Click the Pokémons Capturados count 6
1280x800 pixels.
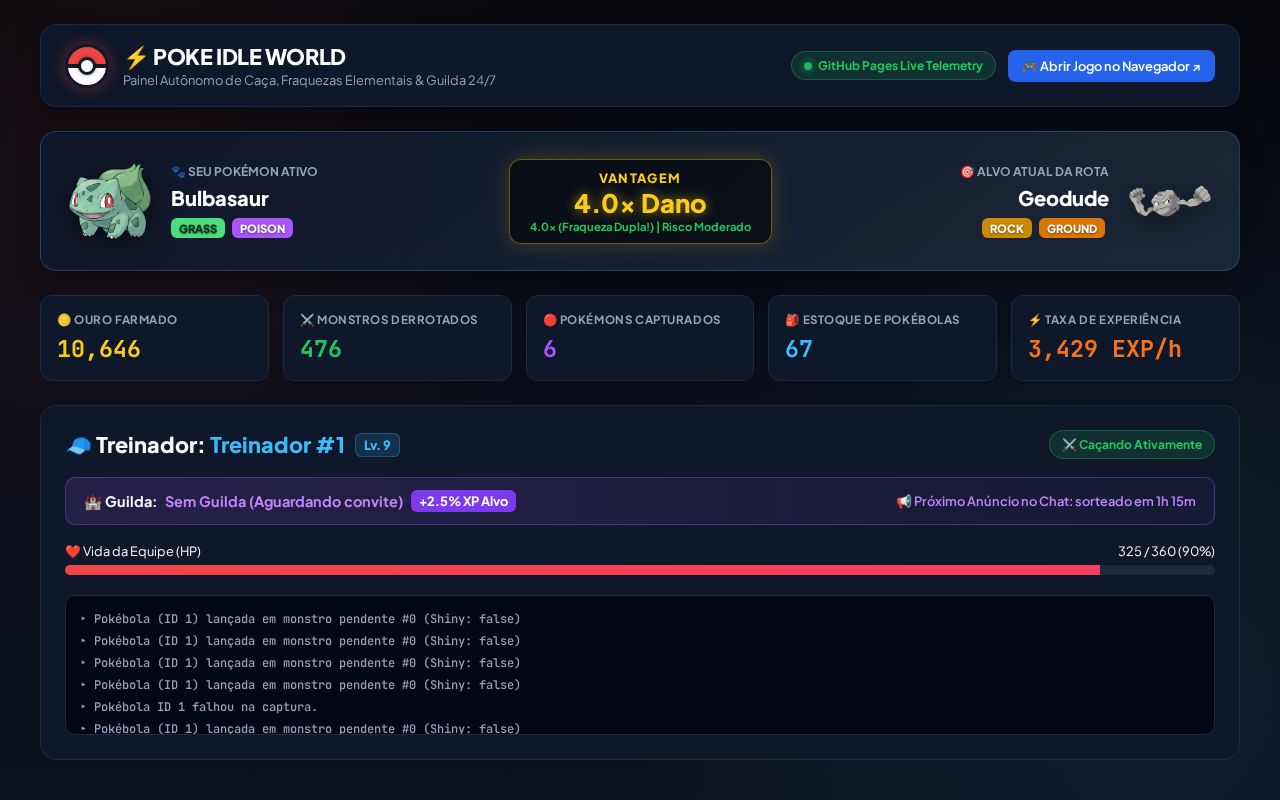[x=550, y=349]
